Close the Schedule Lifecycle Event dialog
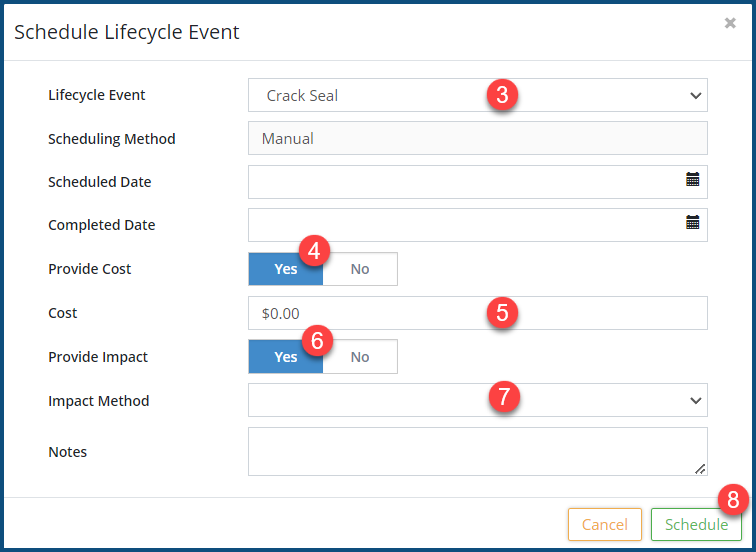 click(730, 23)
